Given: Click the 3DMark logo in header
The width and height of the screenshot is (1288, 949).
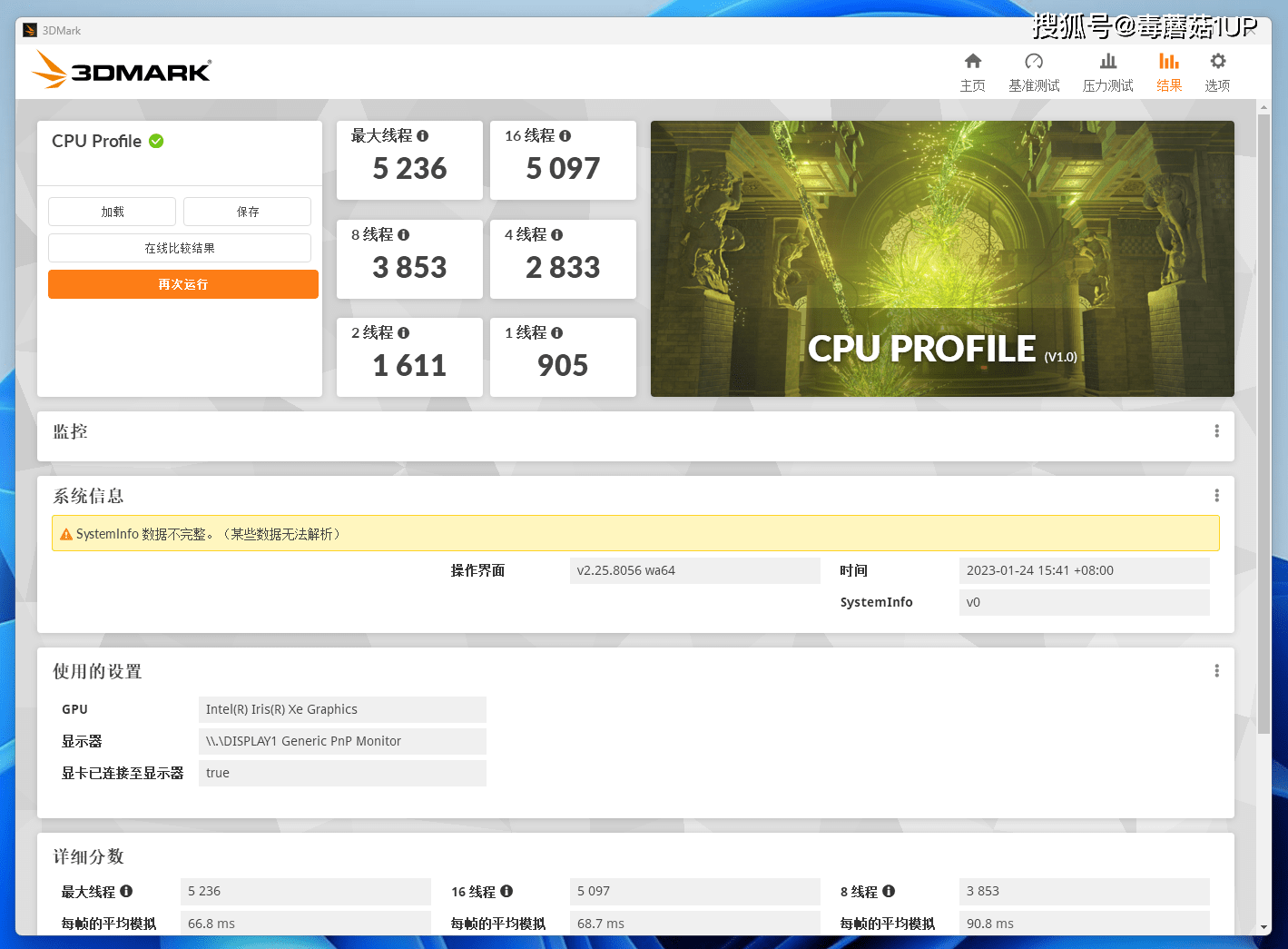Looking at the screenshot, I should 122,70.
